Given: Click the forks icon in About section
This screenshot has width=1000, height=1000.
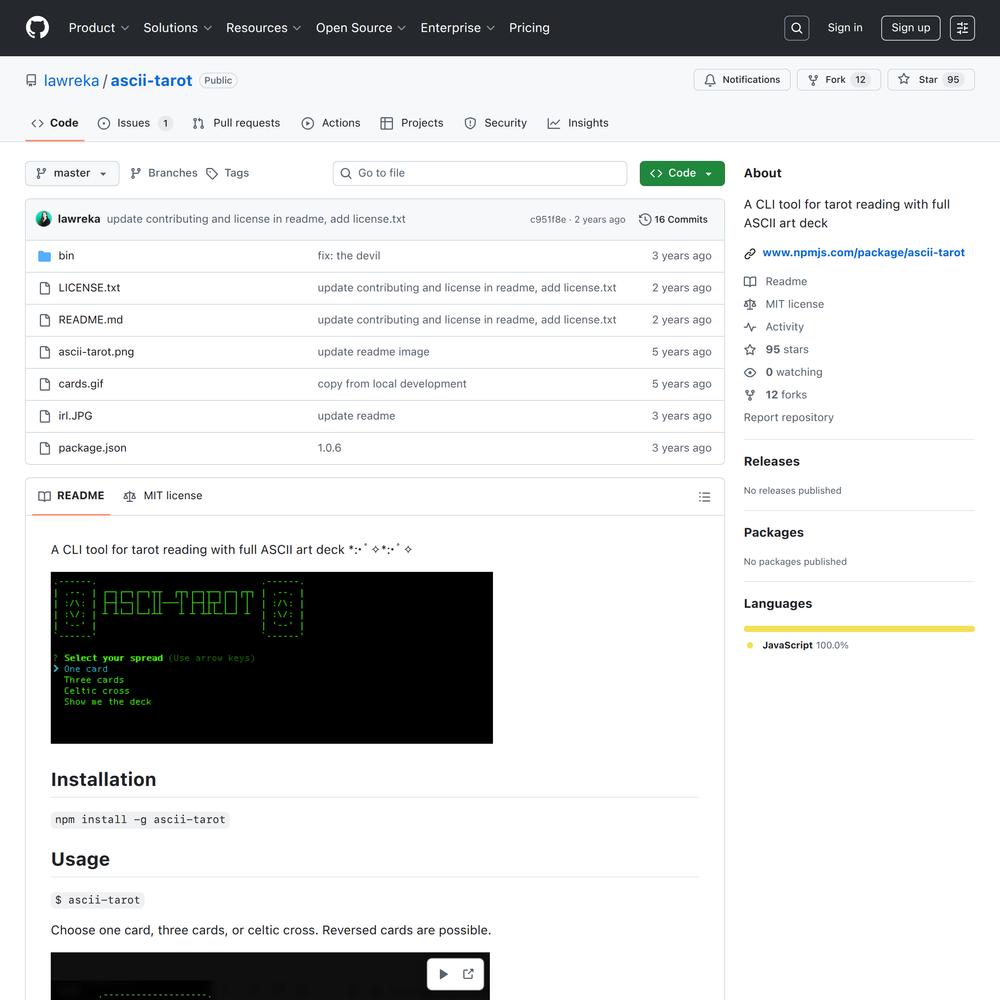Looking at the screenshot, I should (750, 395).
